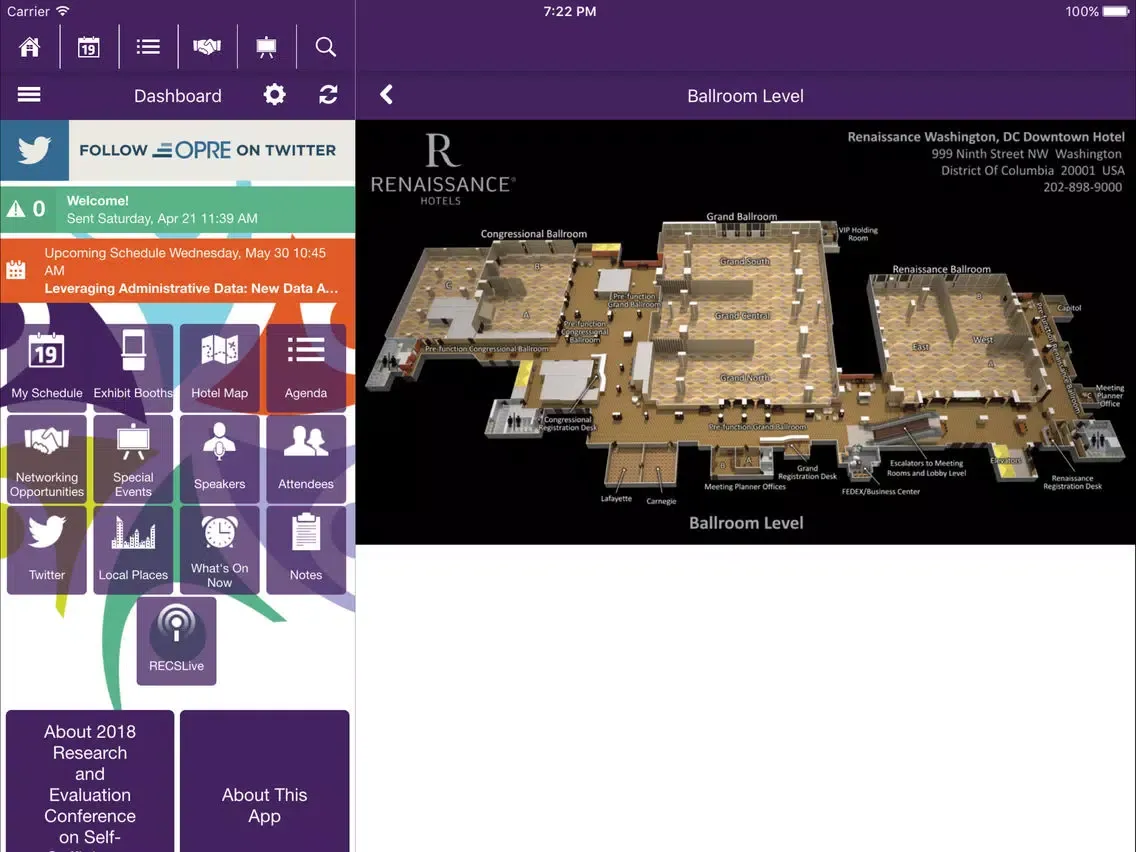Tap the 999 Ninth Street NW address line
This screenshot has height=852, width=1136.
coord(1026,154)
